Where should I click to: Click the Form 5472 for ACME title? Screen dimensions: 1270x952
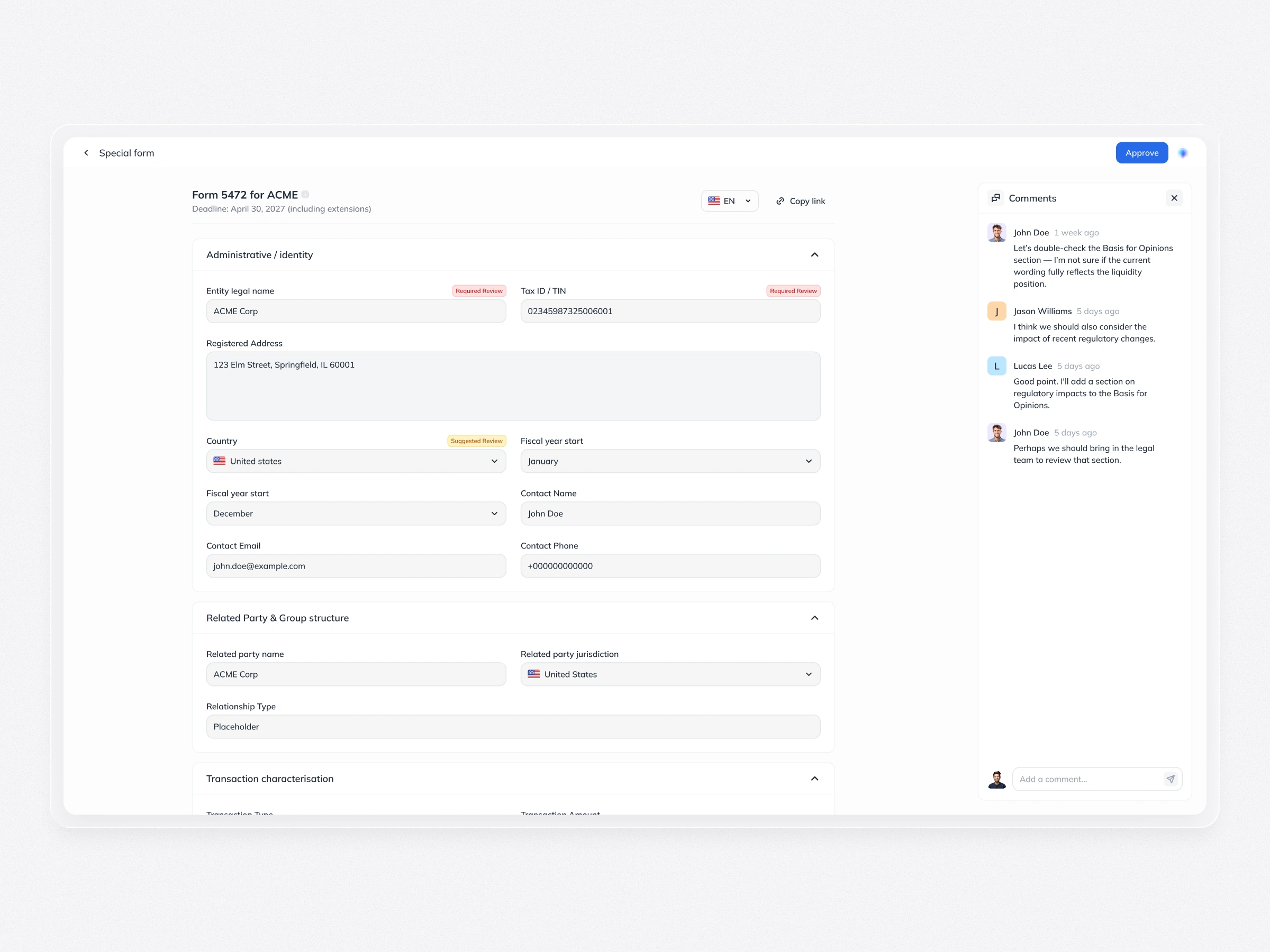point(244,195)
